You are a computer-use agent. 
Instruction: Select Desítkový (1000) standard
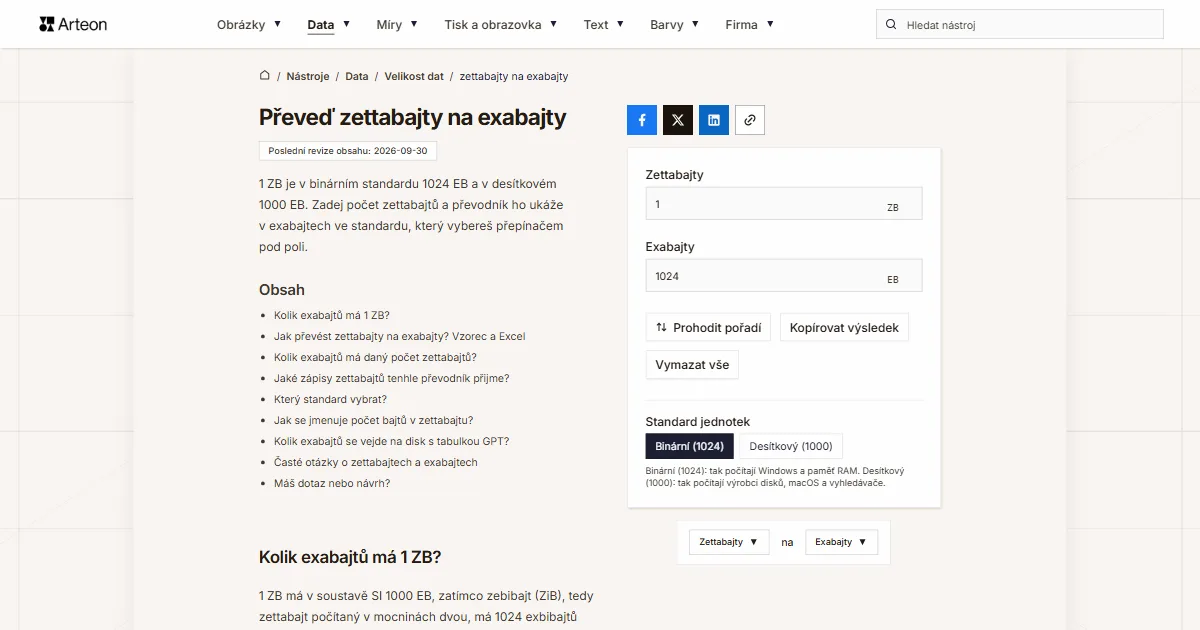click(791, 446)
